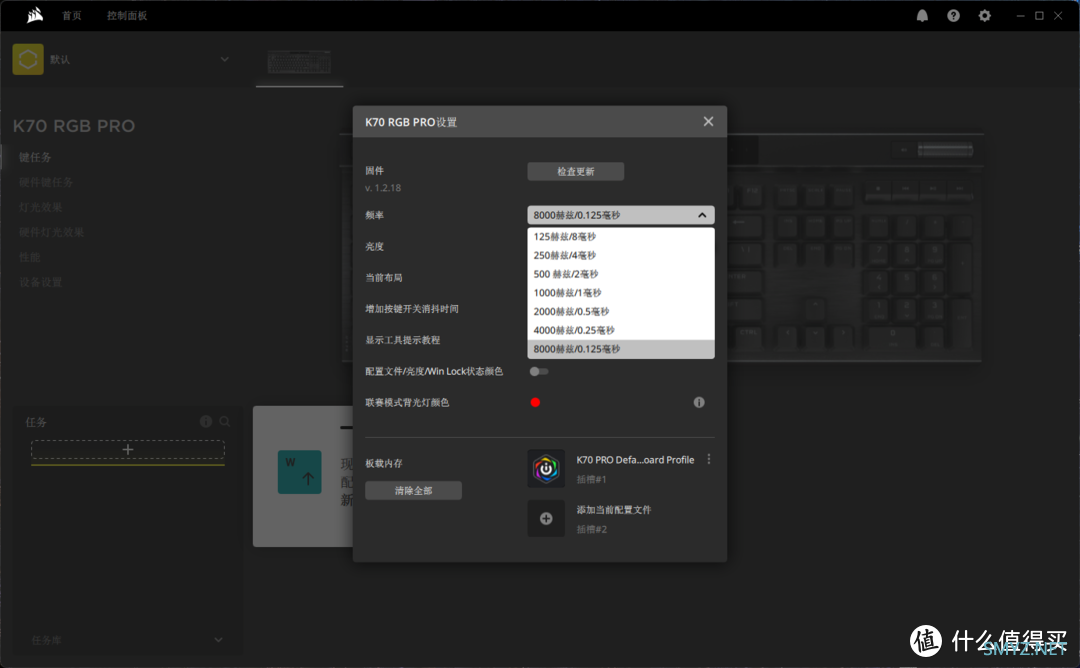Viewport: 1080px width, 668px height.
Task: Open the 性能 sidebar item
Action: [x=29, y=257]
